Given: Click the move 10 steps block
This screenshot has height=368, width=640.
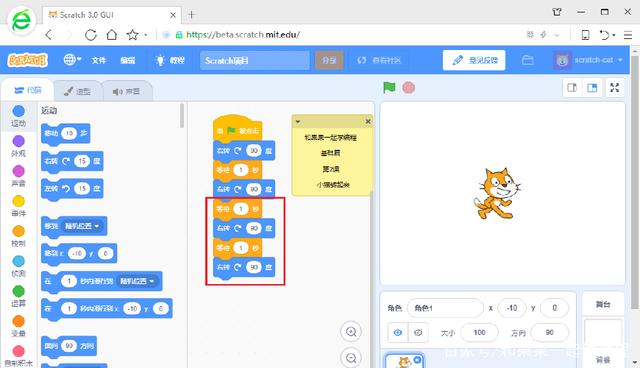Looking at the screenshot, I should pyautogui.click(x=65, y=133).
